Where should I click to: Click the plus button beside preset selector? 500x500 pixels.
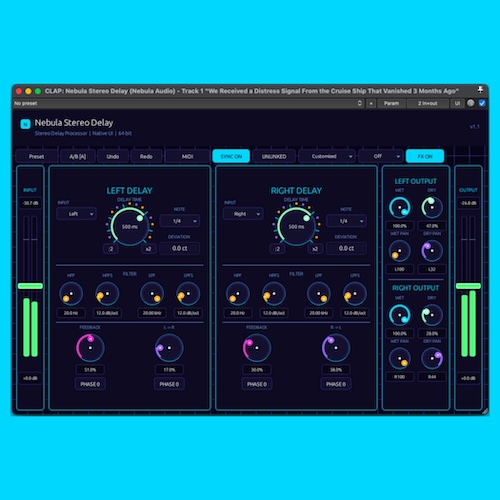371,103
